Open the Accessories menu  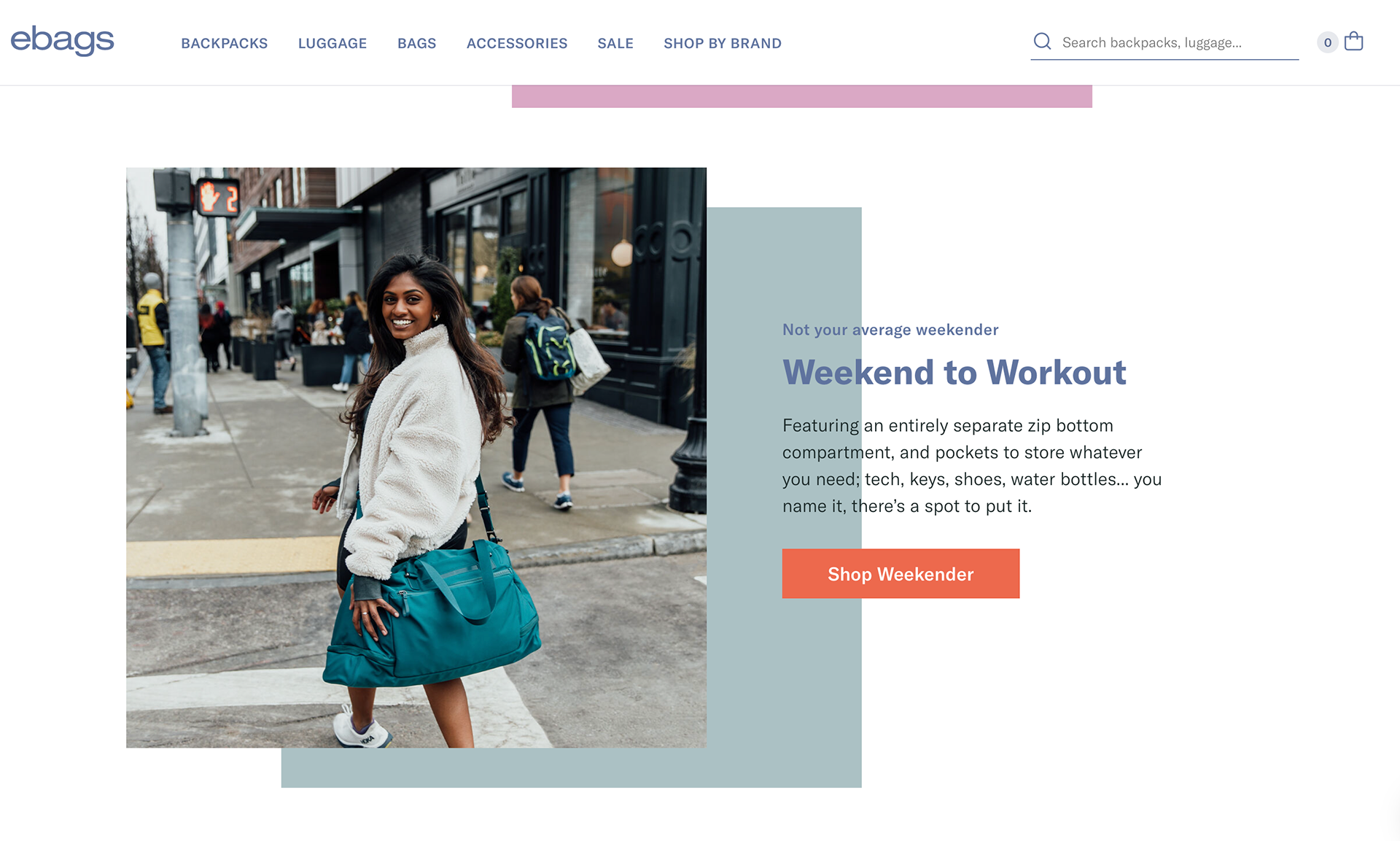click(x=517, y=43)
